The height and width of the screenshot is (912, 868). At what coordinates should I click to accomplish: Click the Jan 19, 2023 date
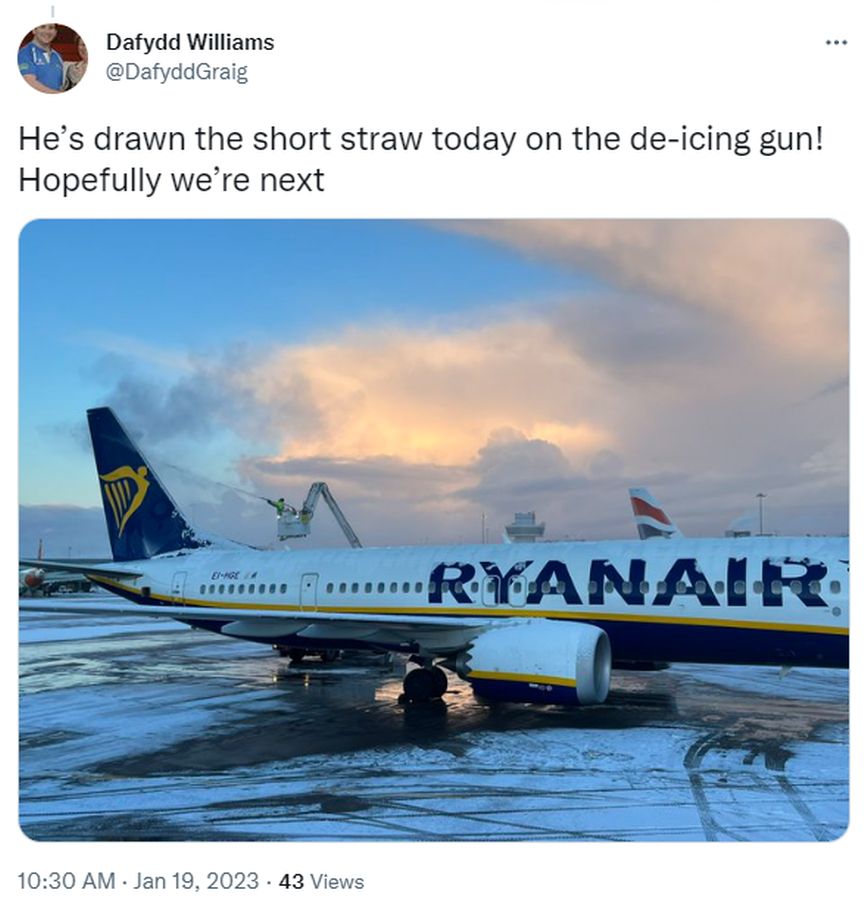[196, 881]
